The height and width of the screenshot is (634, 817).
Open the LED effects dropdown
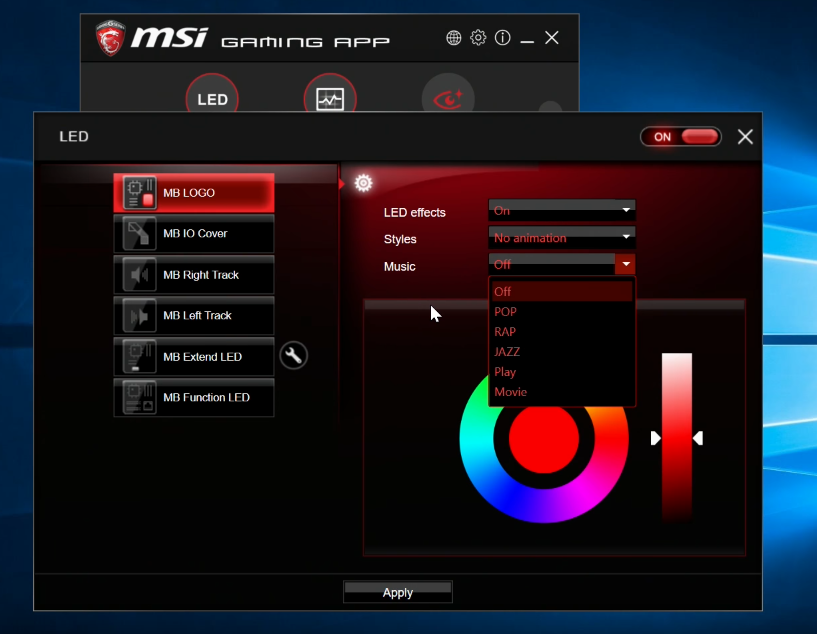(562, 210)
